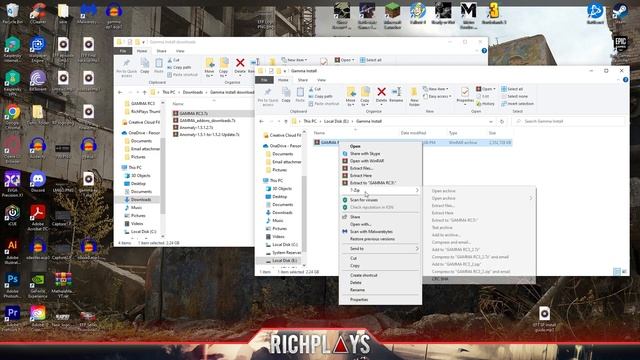Click the help question mark in Gamma Install window

pyautogui.click(x=625, y=80)
